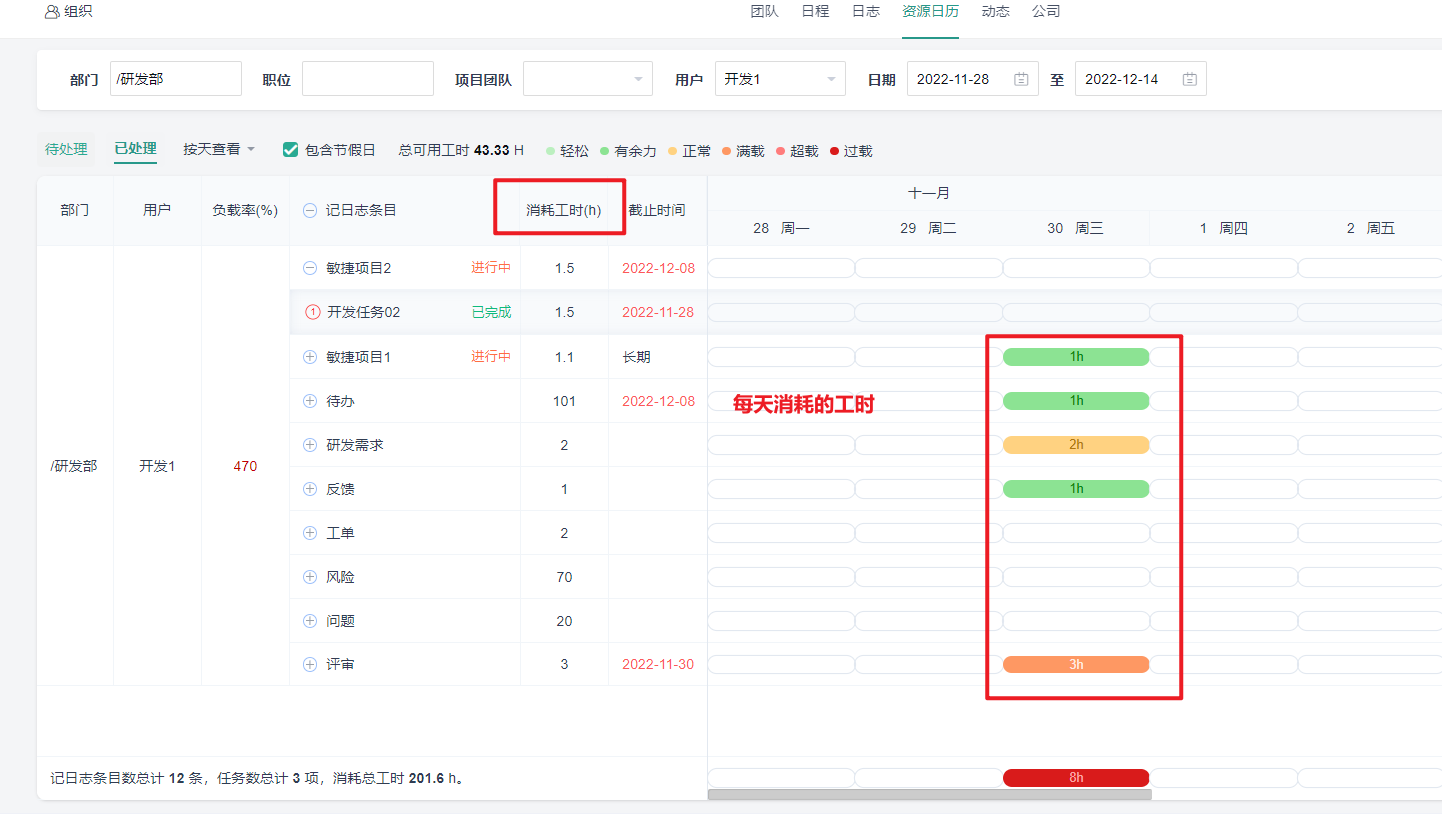The height and width of the screenshot is (815, 1442).
Task: Click the red 8h total bar
Action: (1076, 778)
